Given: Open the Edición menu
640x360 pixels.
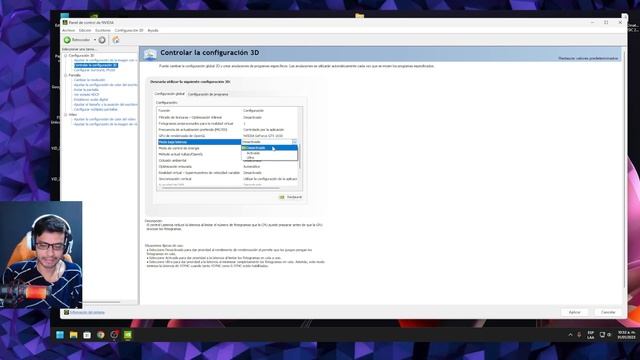Looking at the screenshot, I should (x=85, y=30).
